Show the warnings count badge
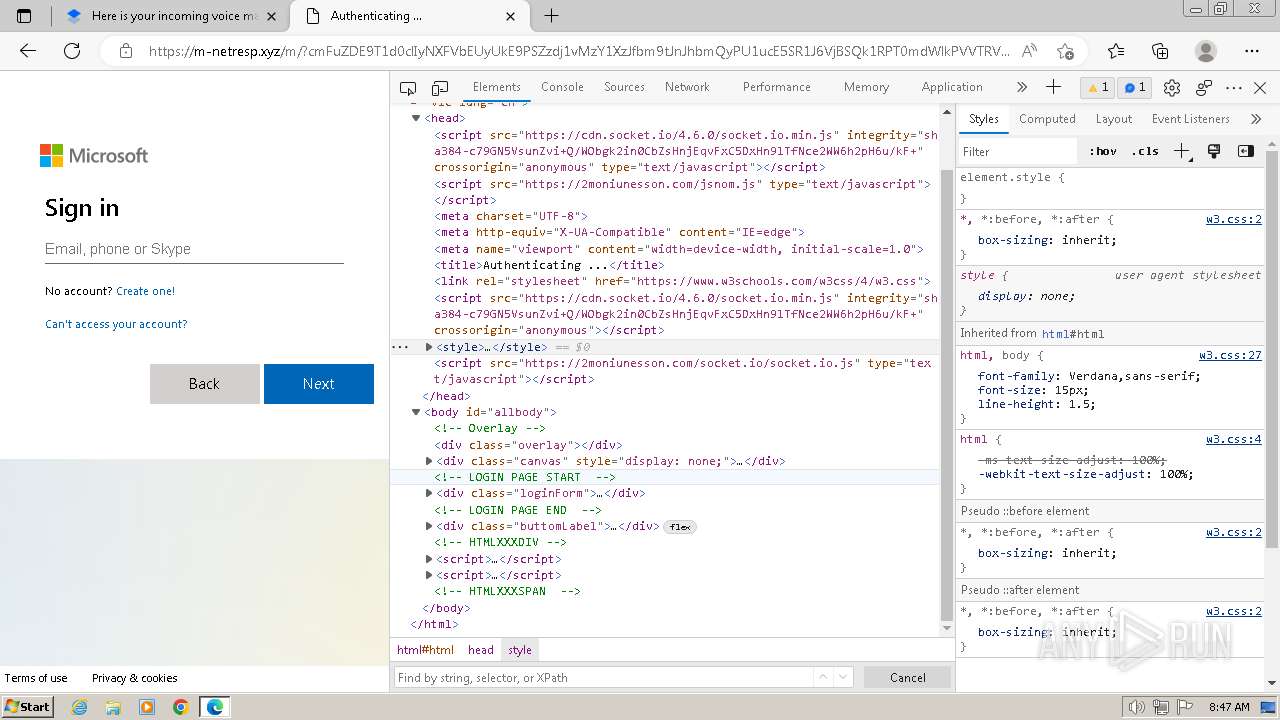The image size is (1280, 720). (x=1099, y=88)
